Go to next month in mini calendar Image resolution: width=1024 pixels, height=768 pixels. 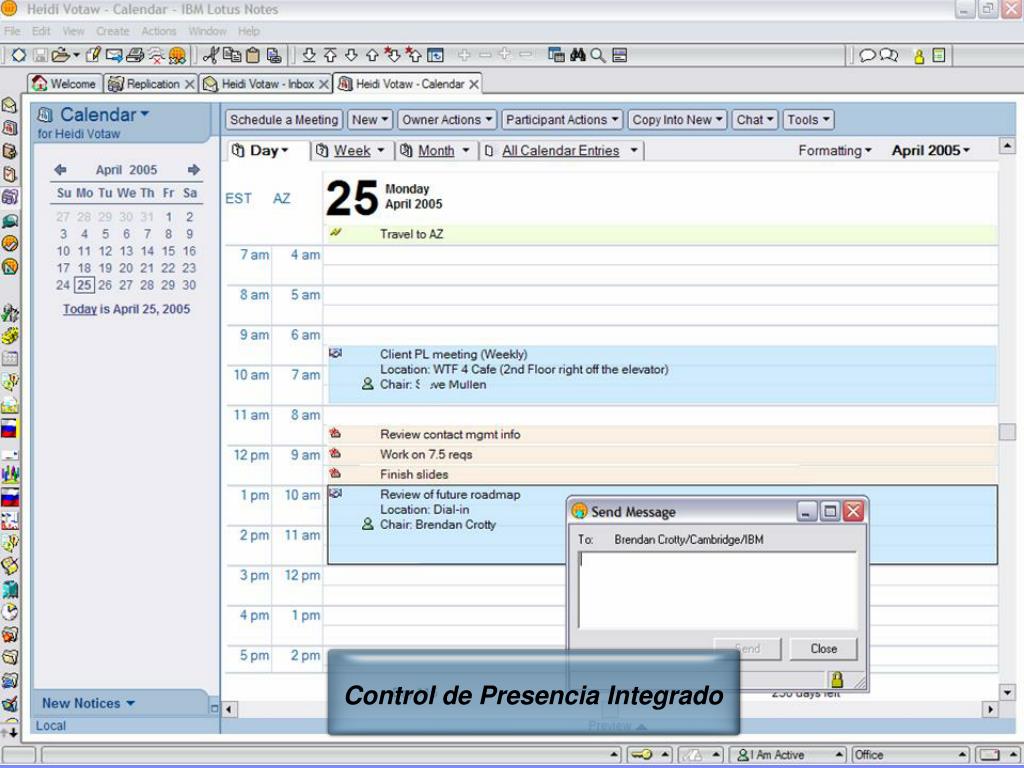point(193,170)
